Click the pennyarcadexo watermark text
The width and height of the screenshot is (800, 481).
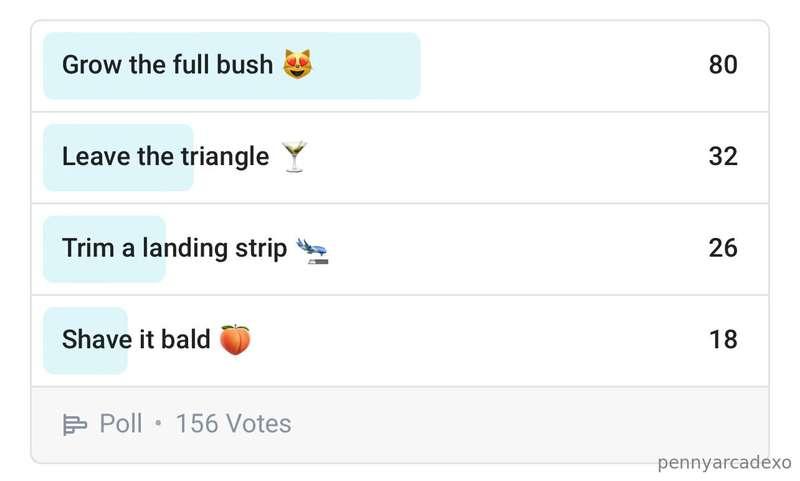[x=724, y=463]
